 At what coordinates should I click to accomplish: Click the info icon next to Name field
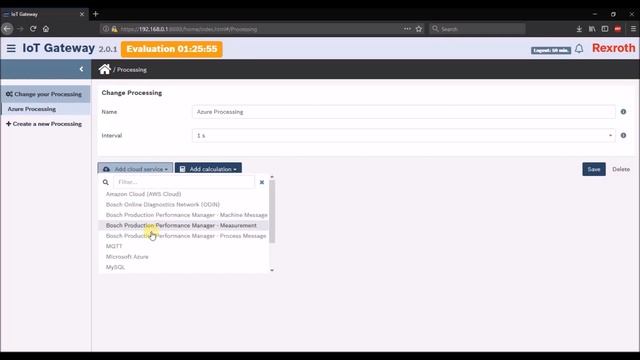(623, 111)
